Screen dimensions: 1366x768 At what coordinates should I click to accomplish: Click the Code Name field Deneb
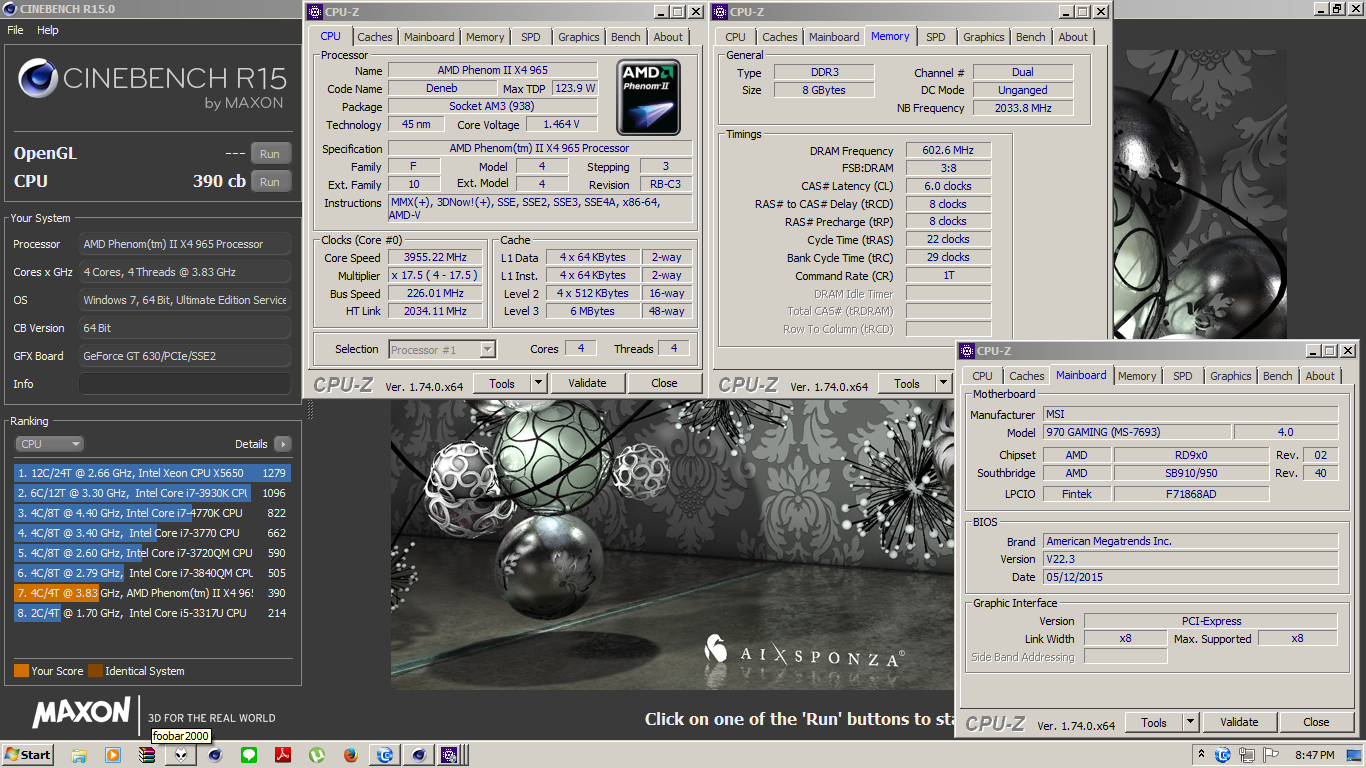click(x=442, y=89)
